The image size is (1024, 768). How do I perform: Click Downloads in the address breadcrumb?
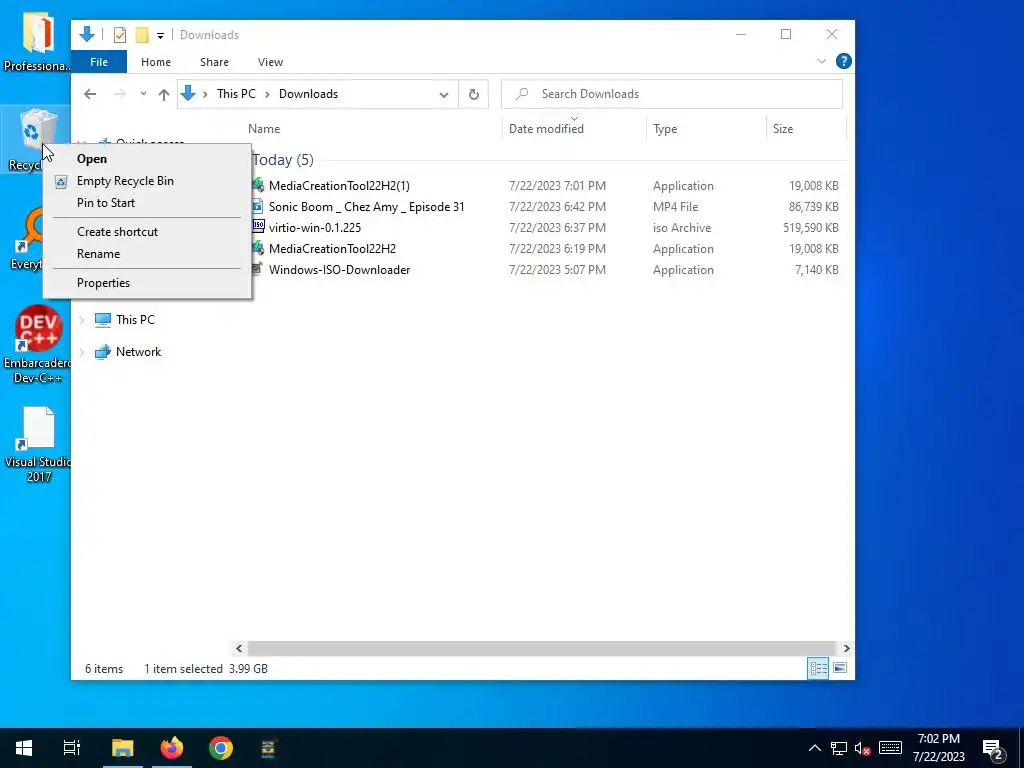(308, 94)
